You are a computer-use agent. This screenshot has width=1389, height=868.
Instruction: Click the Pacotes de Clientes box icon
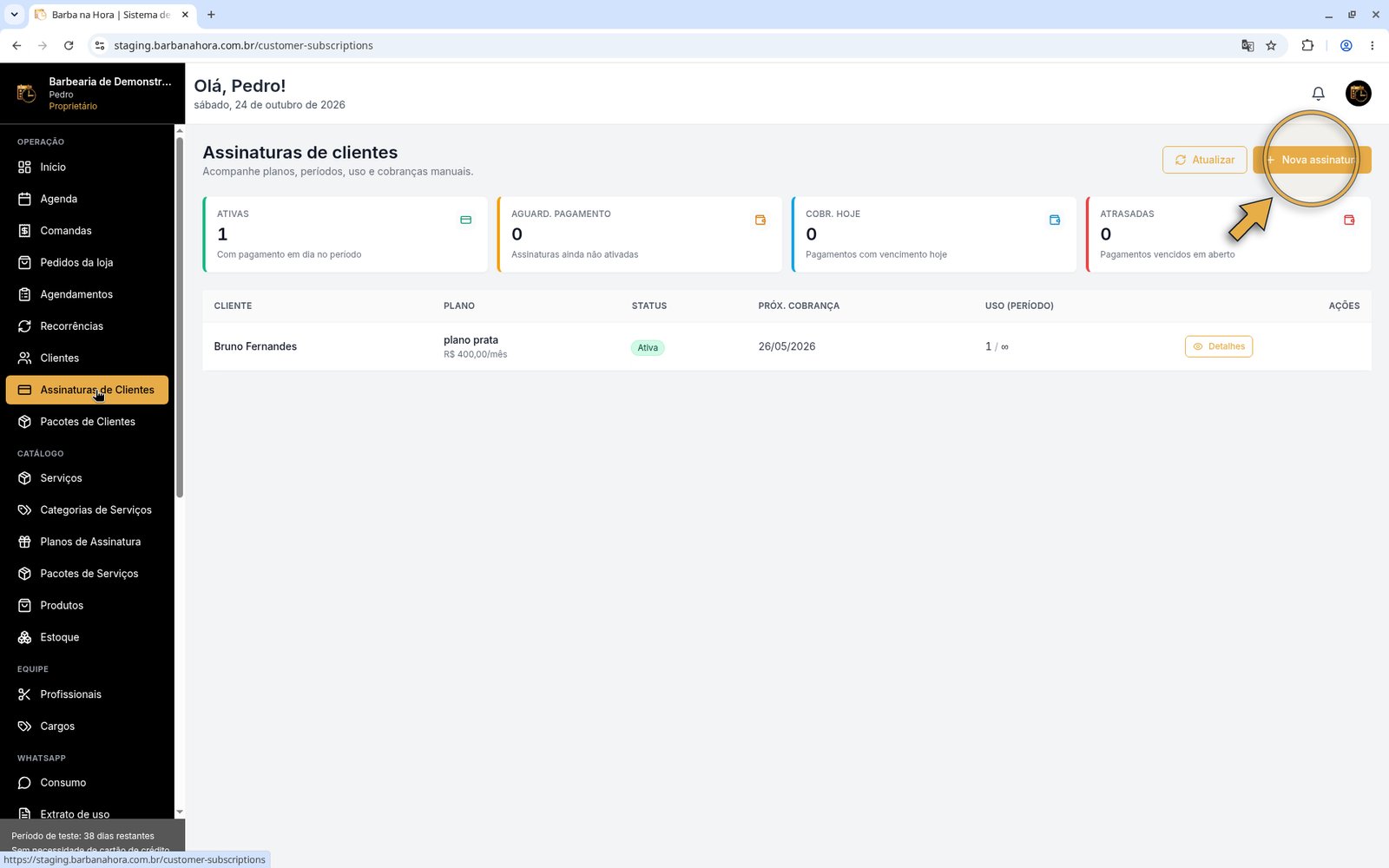(x=24, y=422)
